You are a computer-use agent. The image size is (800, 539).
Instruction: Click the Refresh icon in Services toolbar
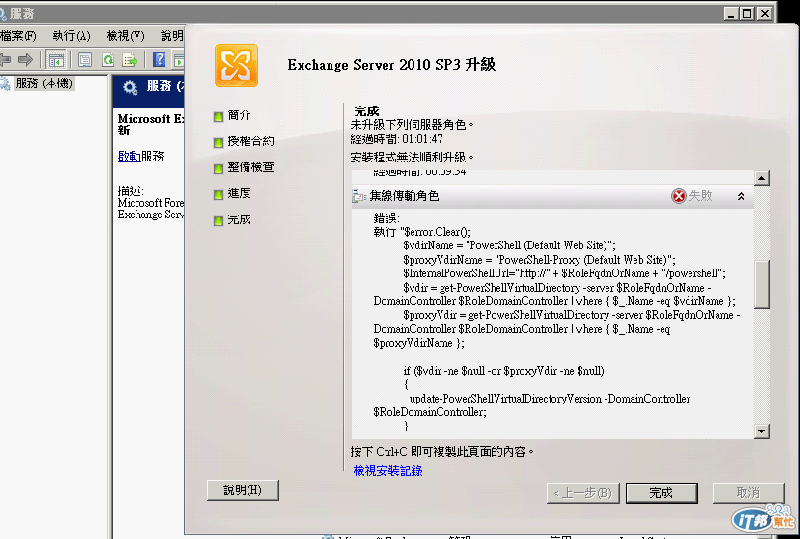click(108, 60)
